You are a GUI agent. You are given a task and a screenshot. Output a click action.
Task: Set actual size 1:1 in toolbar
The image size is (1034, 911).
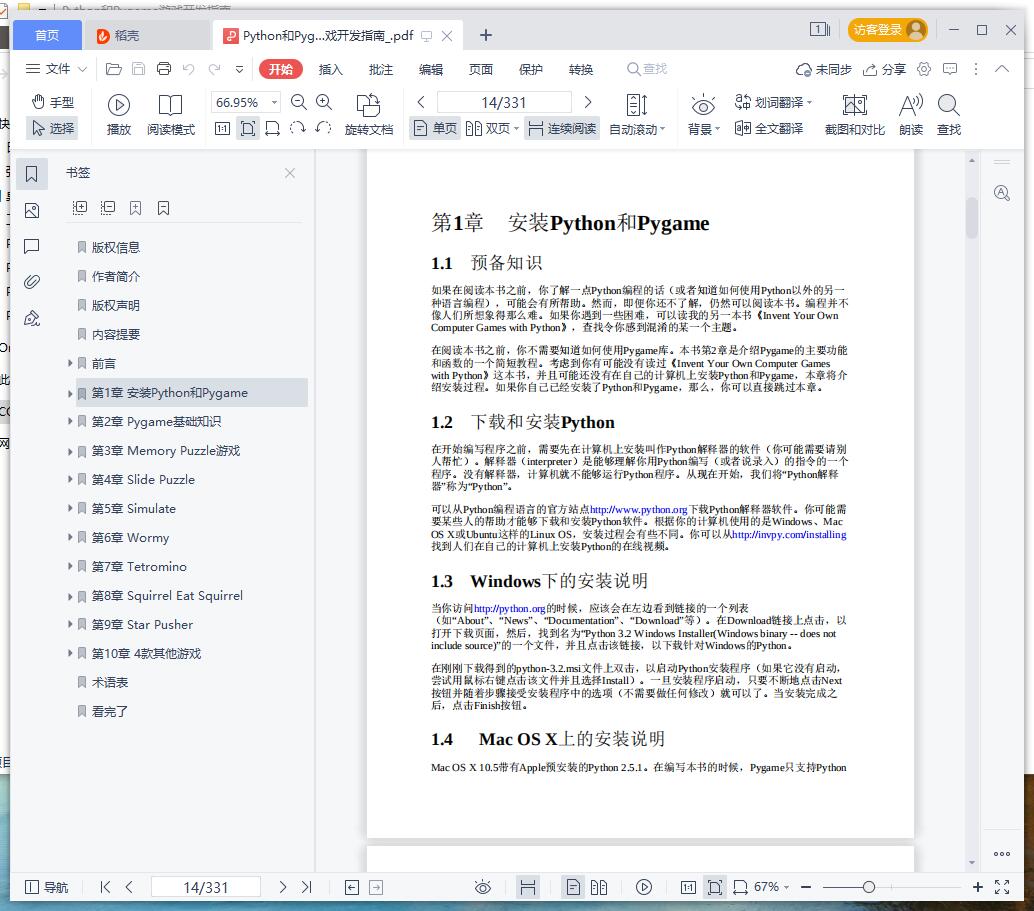click(222, 129)
